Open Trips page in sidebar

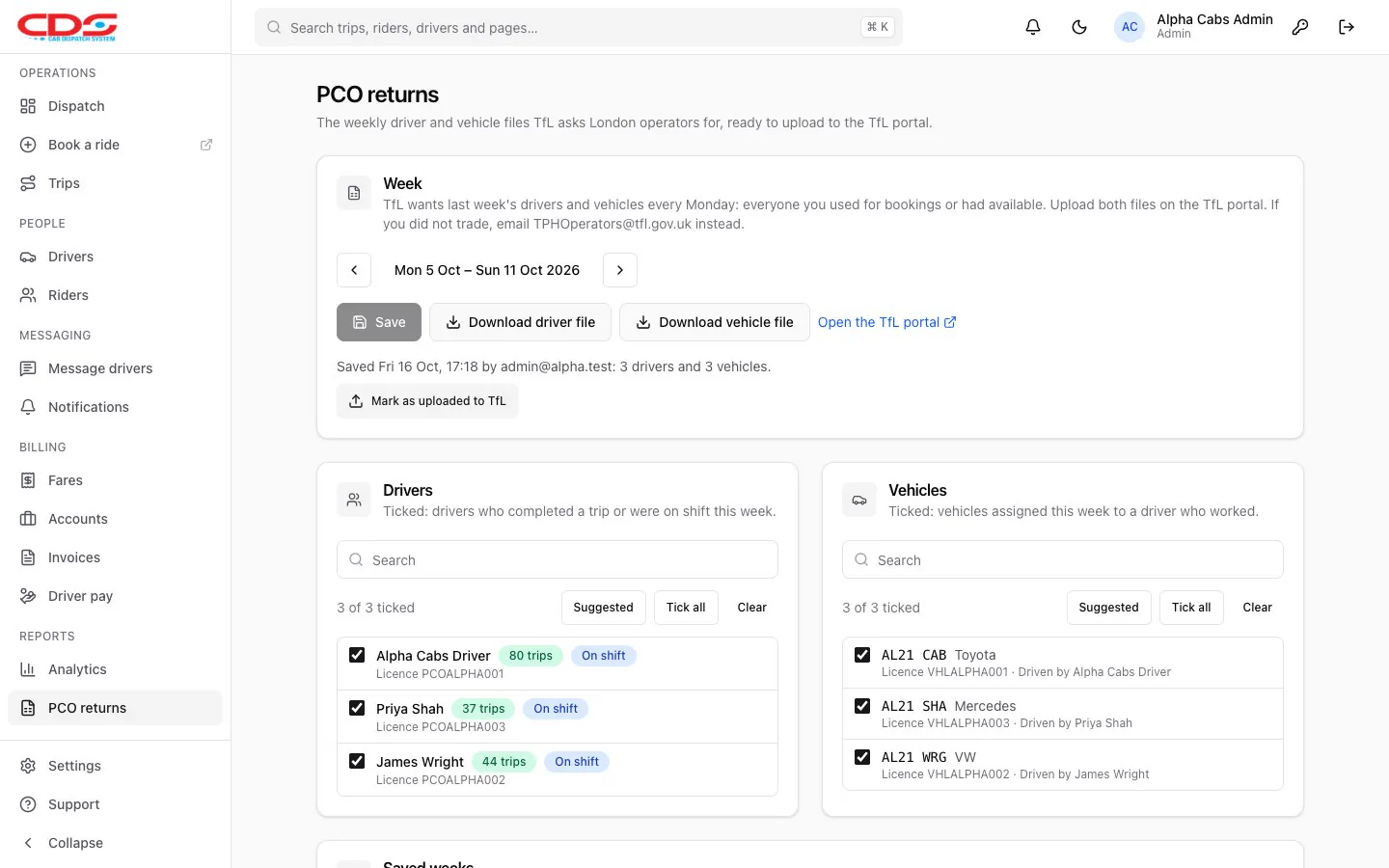pyautogui.click(x=116, y=183)
